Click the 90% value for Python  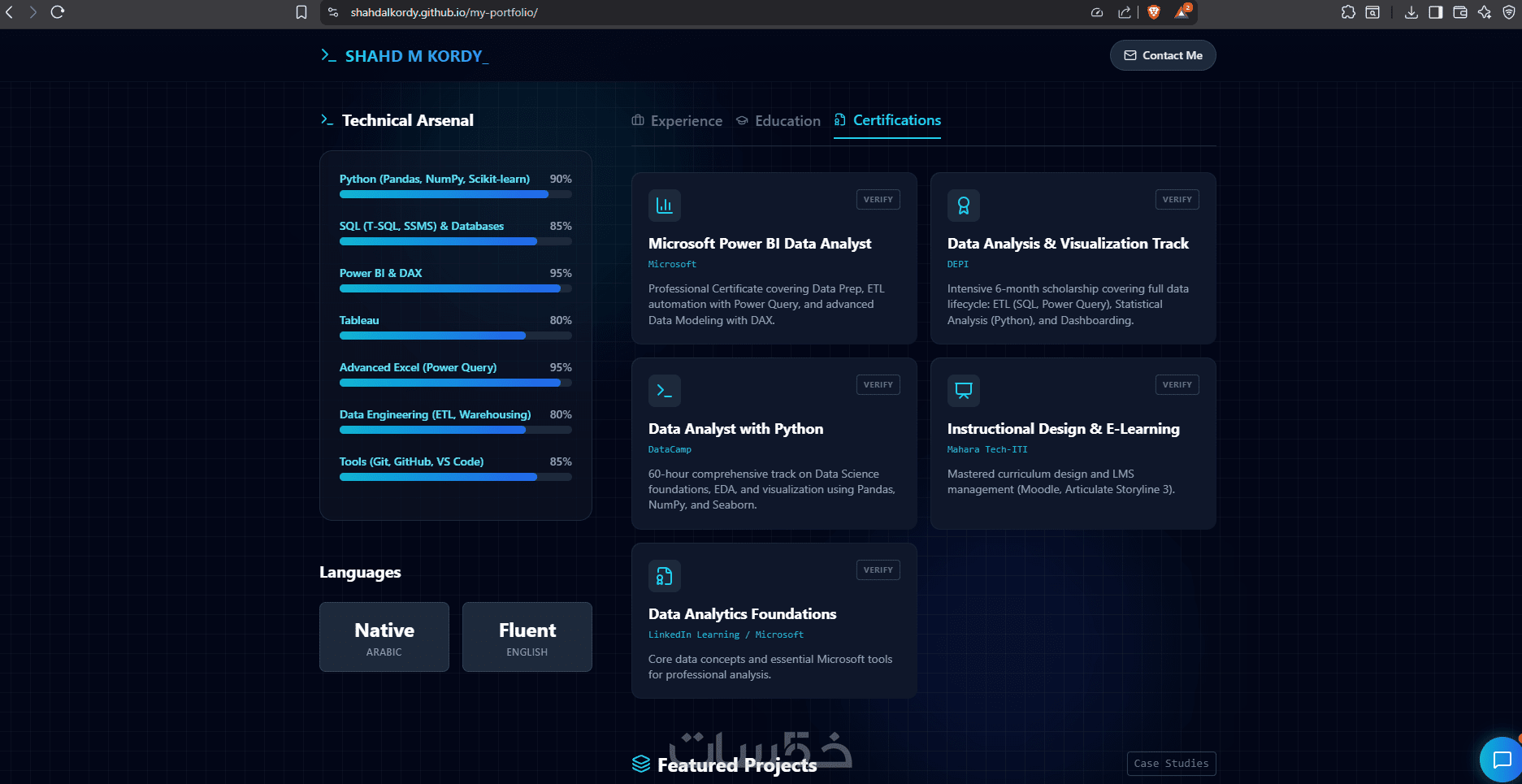(561, 179)
